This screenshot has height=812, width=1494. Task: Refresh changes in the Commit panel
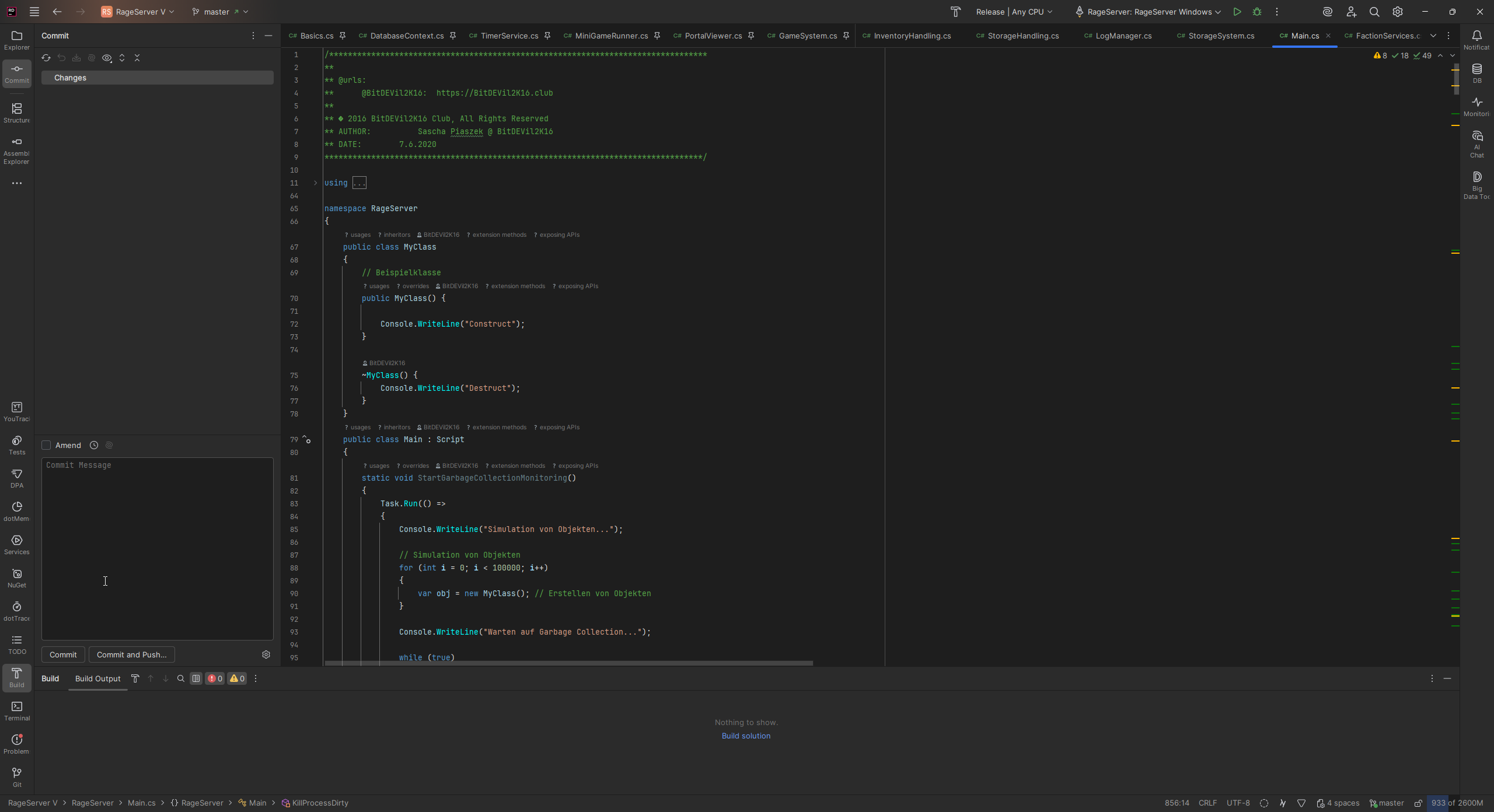coord(46,58)
